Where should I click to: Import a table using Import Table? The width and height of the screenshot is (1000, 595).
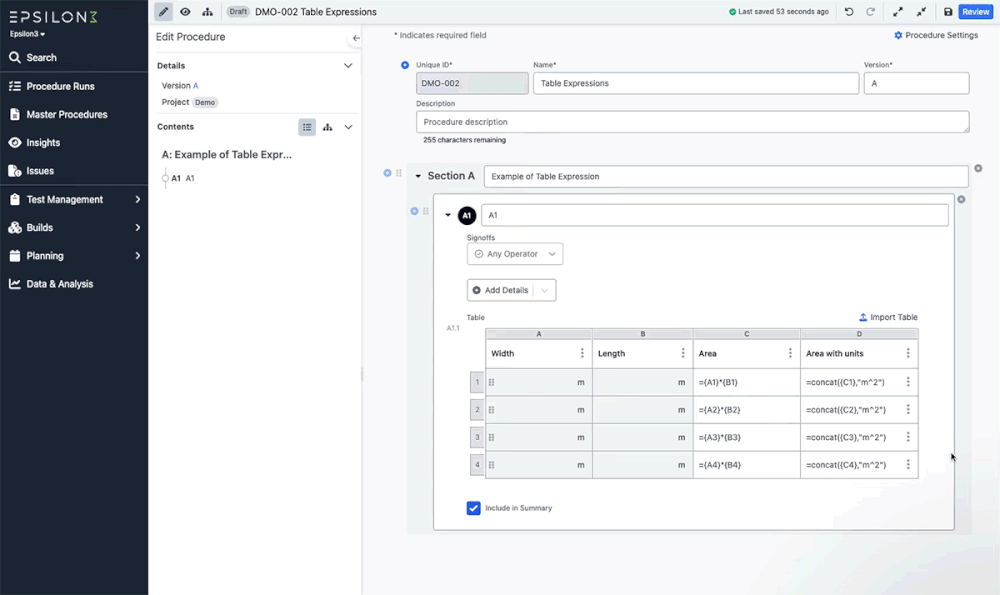(x=888, y=317)
